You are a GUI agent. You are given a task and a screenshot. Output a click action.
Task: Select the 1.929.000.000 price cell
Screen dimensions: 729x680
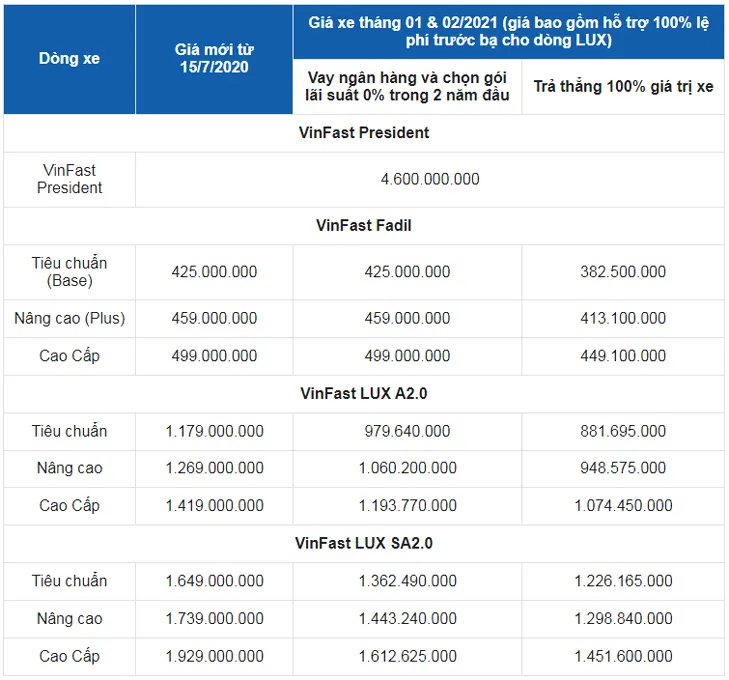click(214, 656)
